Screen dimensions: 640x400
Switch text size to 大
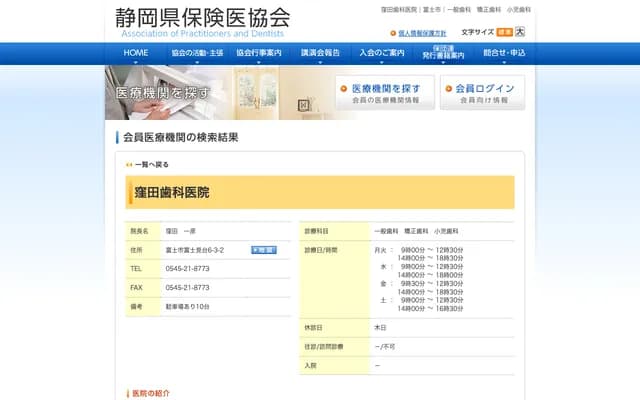(x=519, y=32)
